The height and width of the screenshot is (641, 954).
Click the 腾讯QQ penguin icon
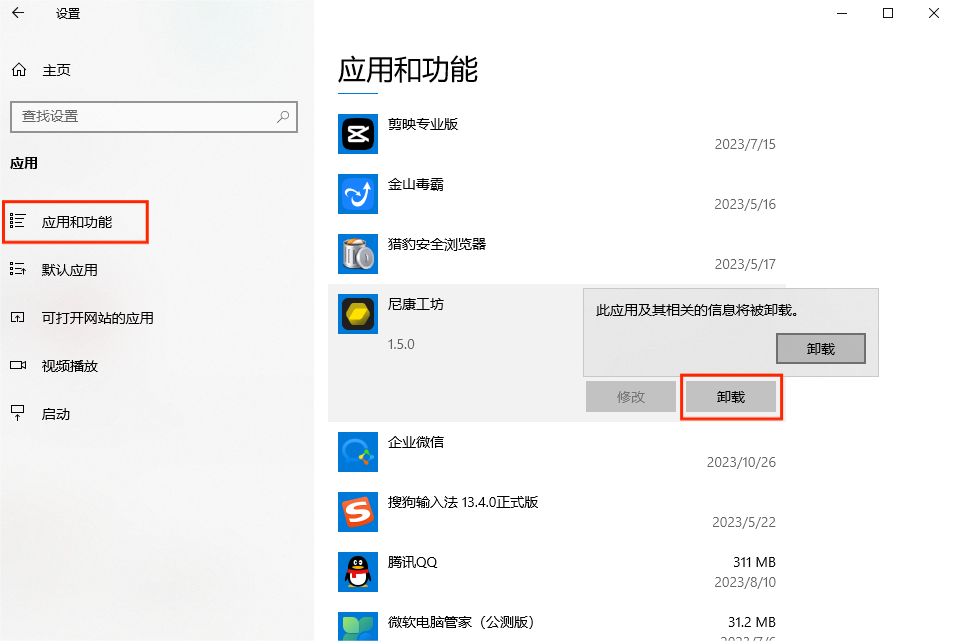pos(357,571)
